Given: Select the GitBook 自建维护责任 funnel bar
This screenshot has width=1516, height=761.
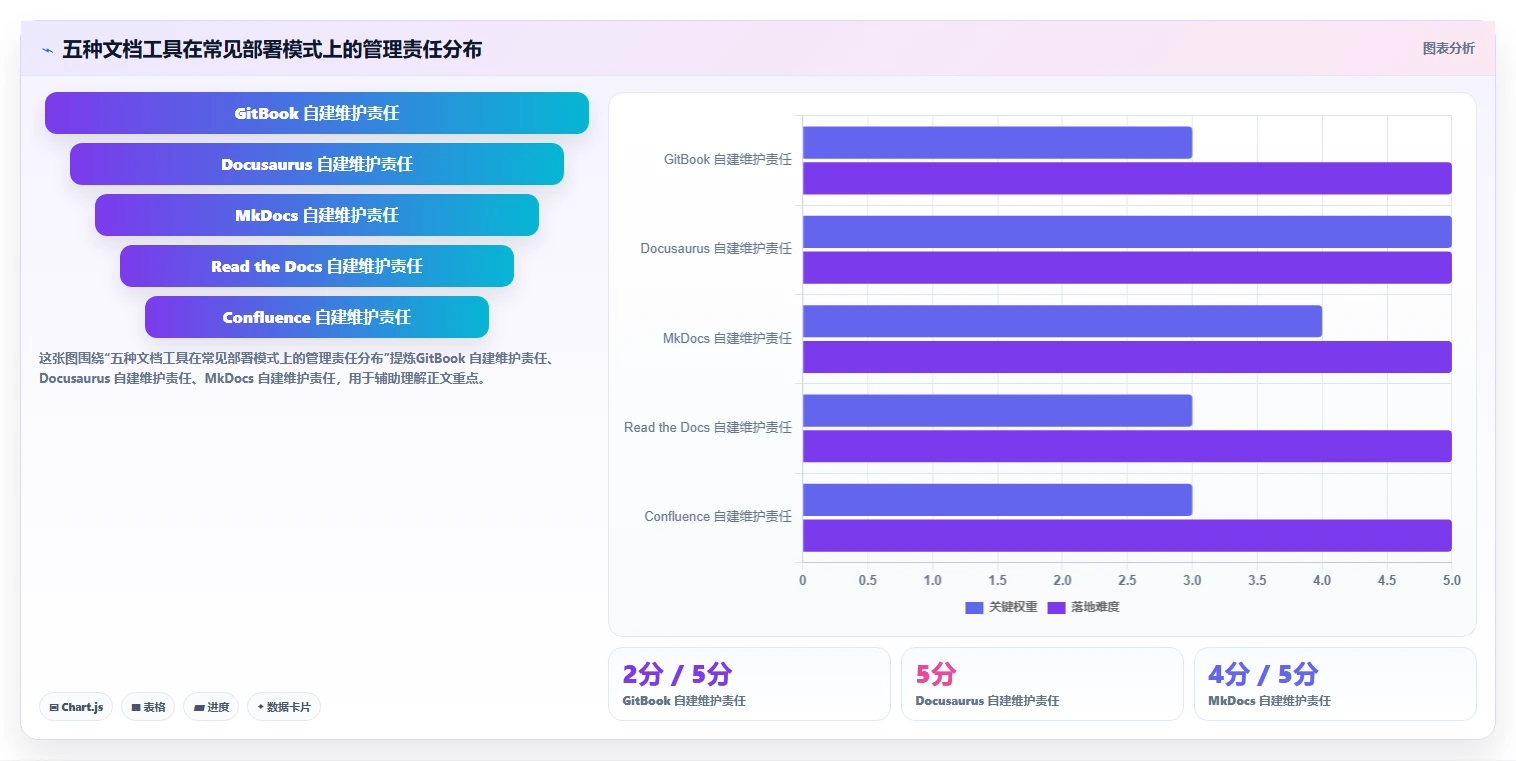Looking at the screenshot, I should 317,113.
